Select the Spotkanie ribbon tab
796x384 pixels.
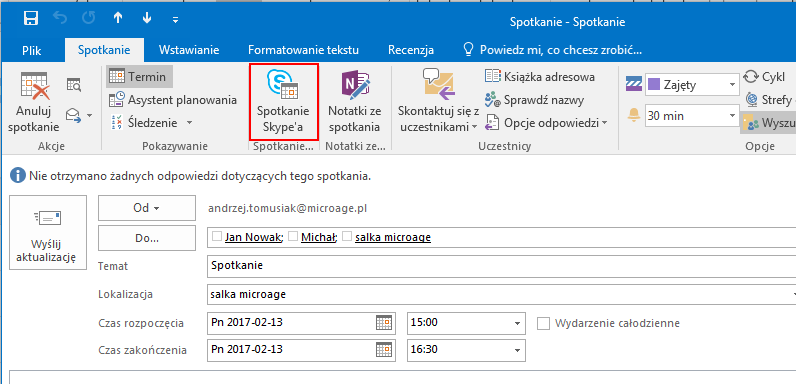pyautogui.click(x=104, y=50)
